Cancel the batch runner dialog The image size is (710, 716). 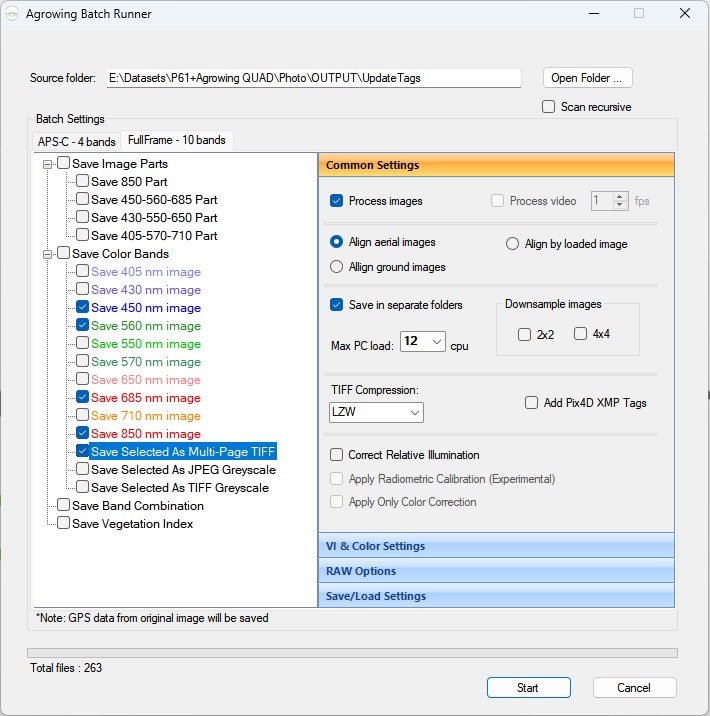634,688
